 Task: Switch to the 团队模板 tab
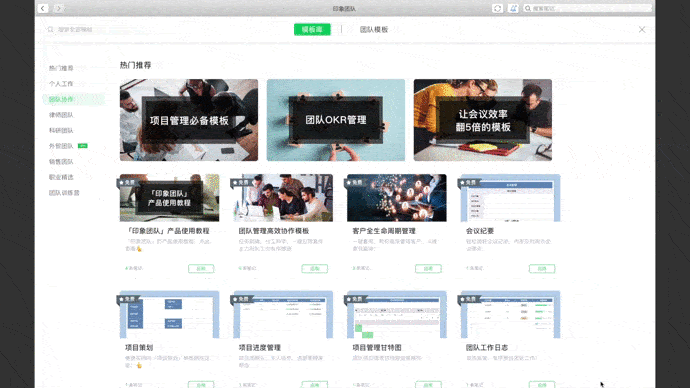[x=374, y=29]
